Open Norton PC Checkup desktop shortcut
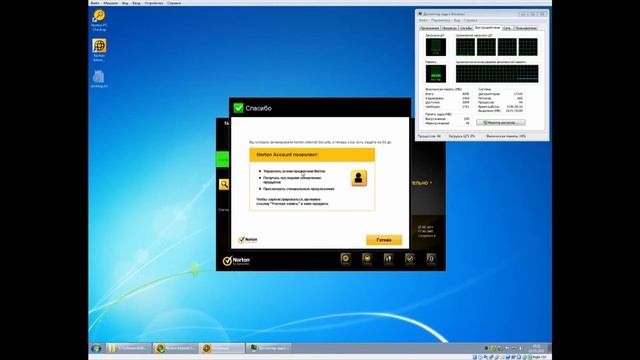The width and height of the screenshot is (640, 360). pyautogui.click(x=99, y=20)
